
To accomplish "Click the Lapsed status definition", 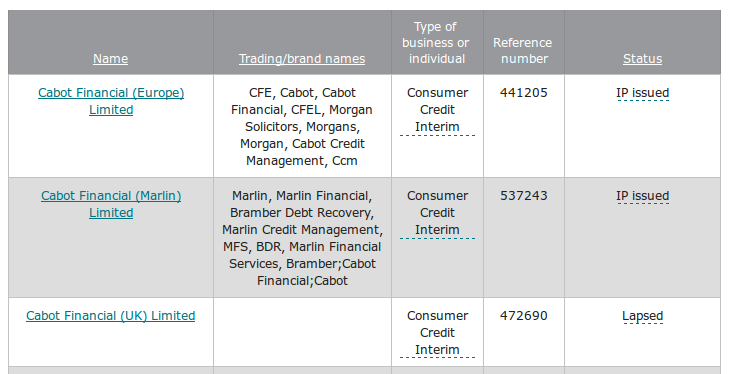I will pos(642,316).
